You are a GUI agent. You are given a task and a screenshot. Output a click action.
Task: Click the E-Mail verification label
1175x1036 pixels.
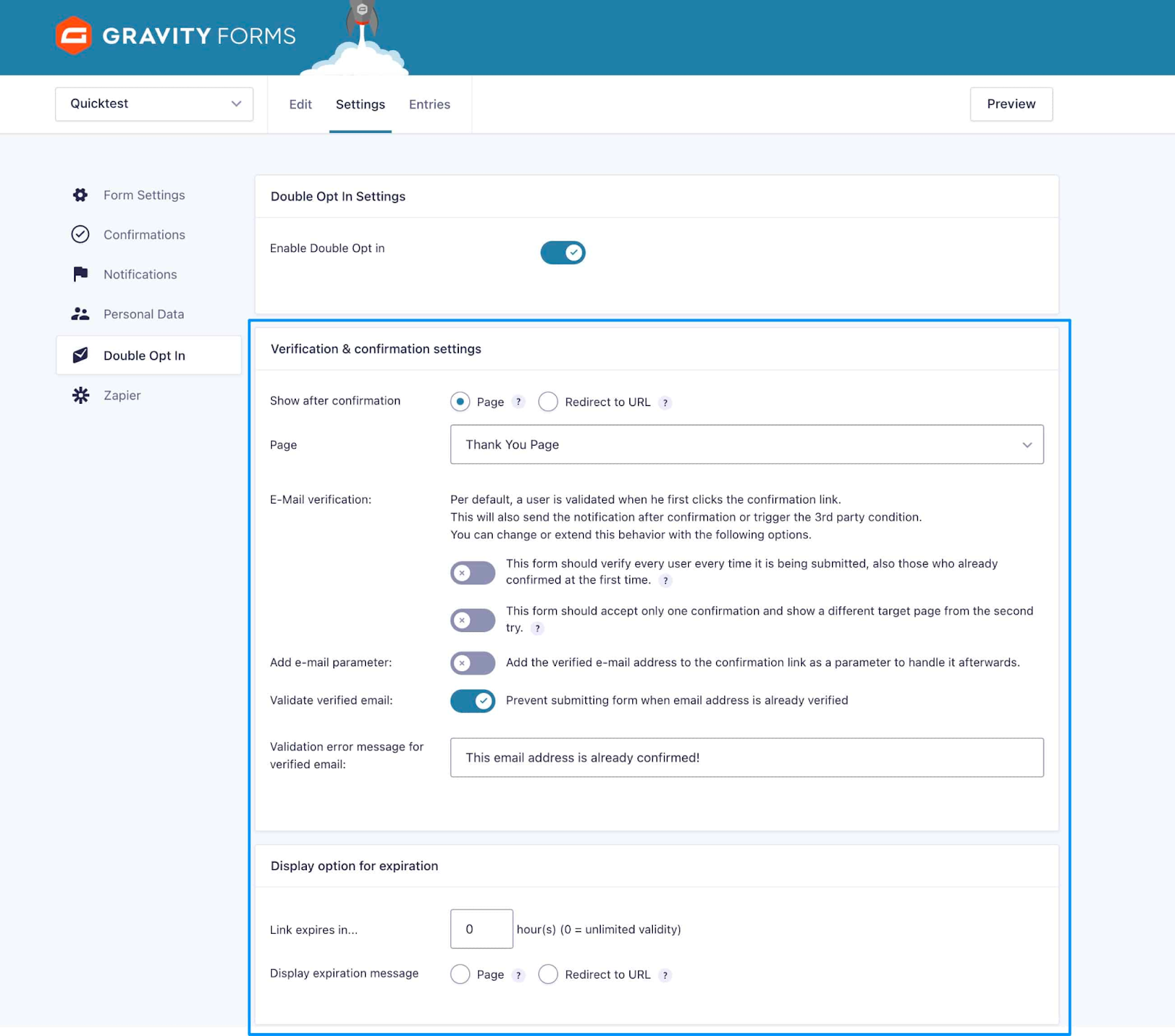click(321, 499)
